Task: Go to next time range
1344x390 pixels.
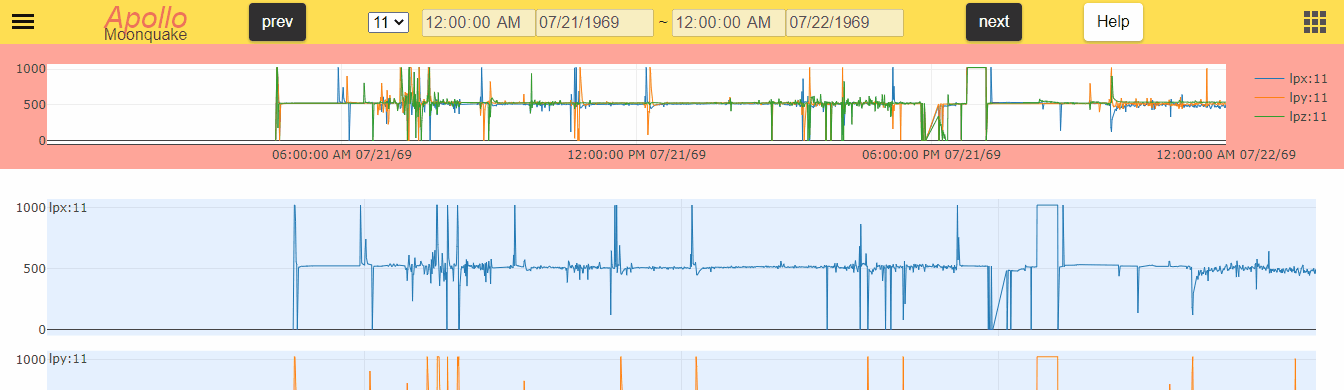Action: pyautogui.click(x=994, y=22)
